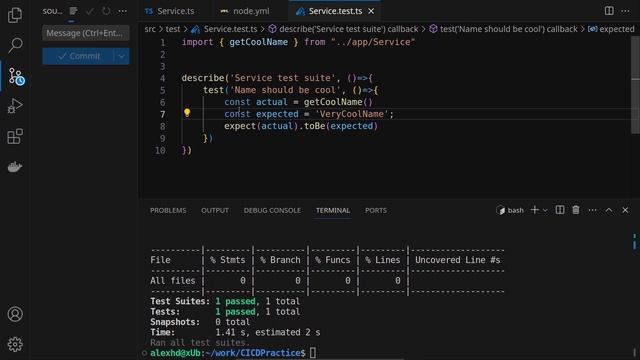Viewport: 640px width, 360px height.
Task: Click the view-as-tree icon in Source Control header
Action: pos(73,11)
